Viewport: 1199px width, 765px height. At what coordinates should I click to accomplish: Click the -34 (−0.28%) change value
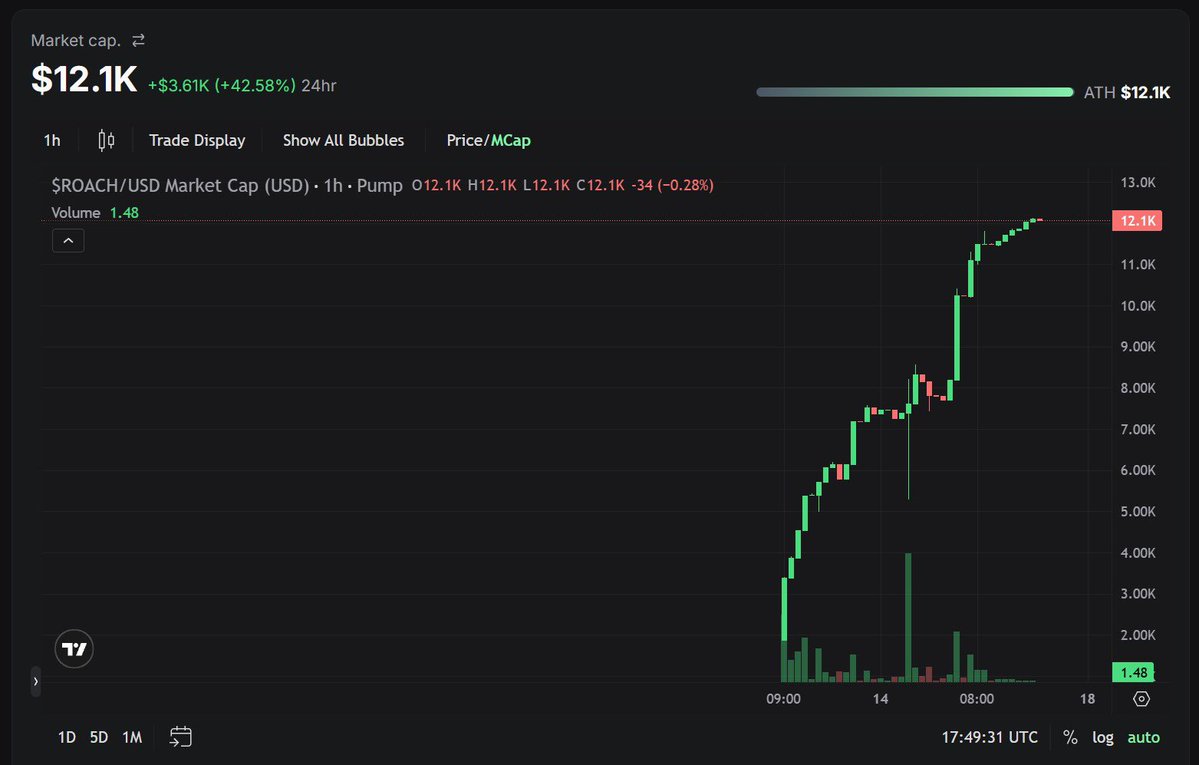click(672, 185)
